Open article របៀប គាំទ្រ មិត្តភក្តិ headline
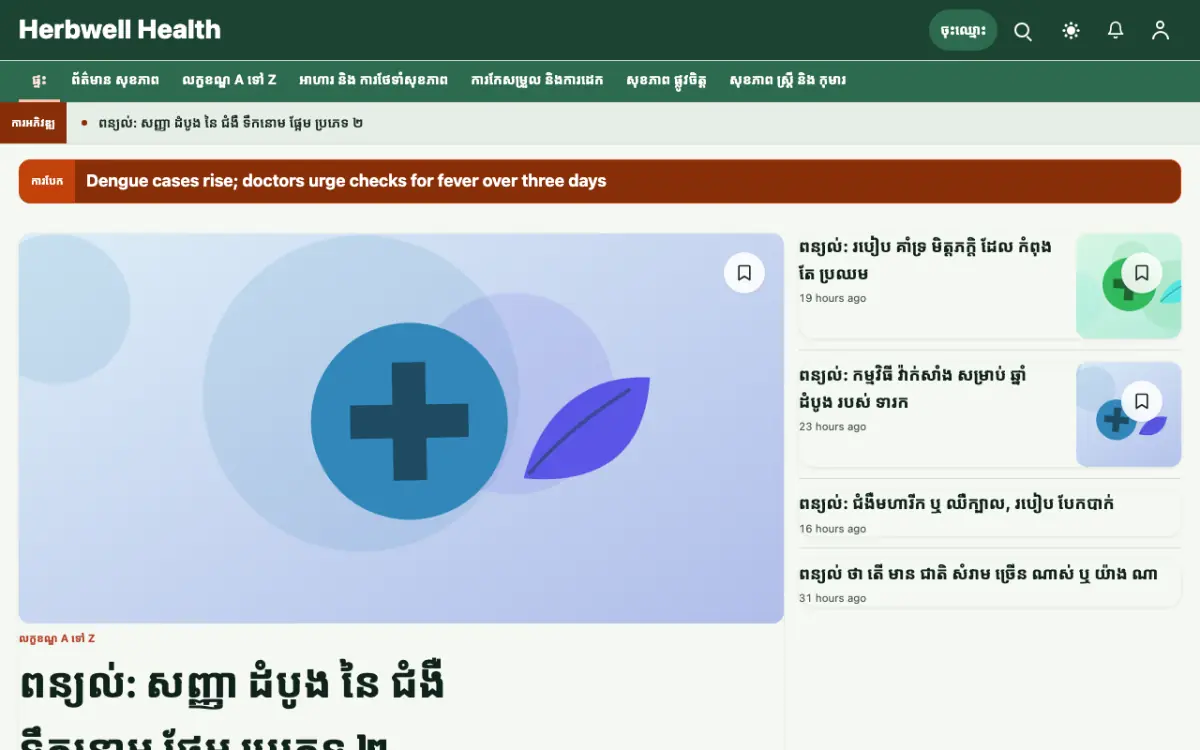This screenshot has width=1200, height=750. click(x=925, y=260)
